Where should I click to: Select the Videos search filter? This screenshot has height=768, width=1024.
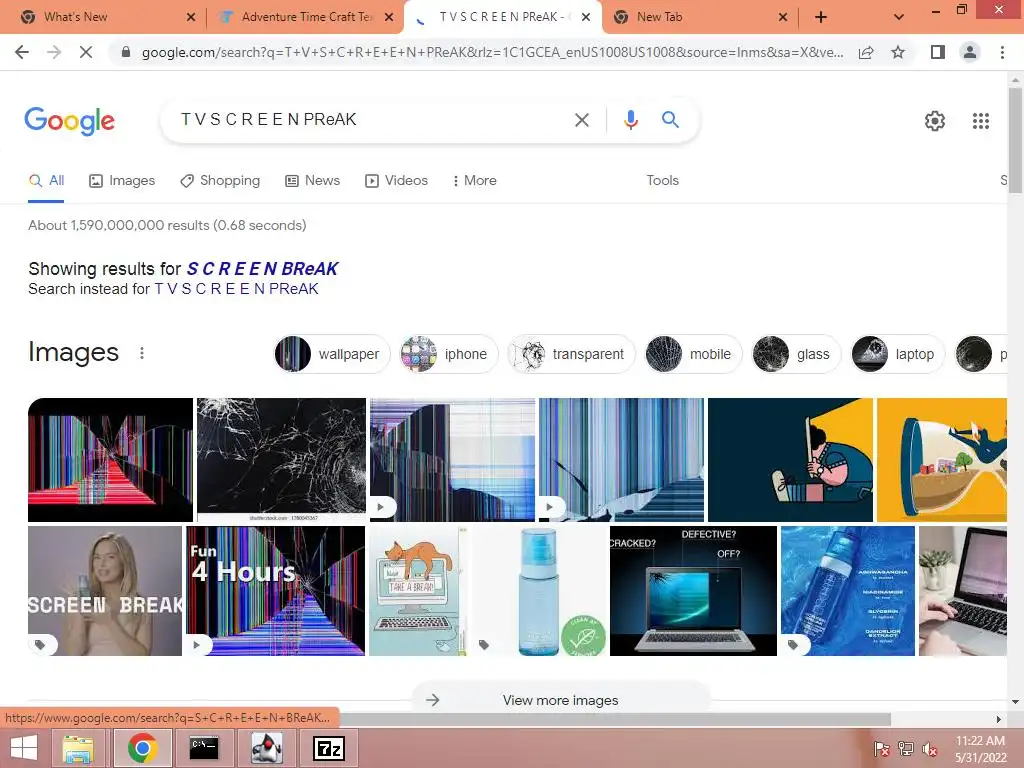pyautogui.click(x=396, y=180)
